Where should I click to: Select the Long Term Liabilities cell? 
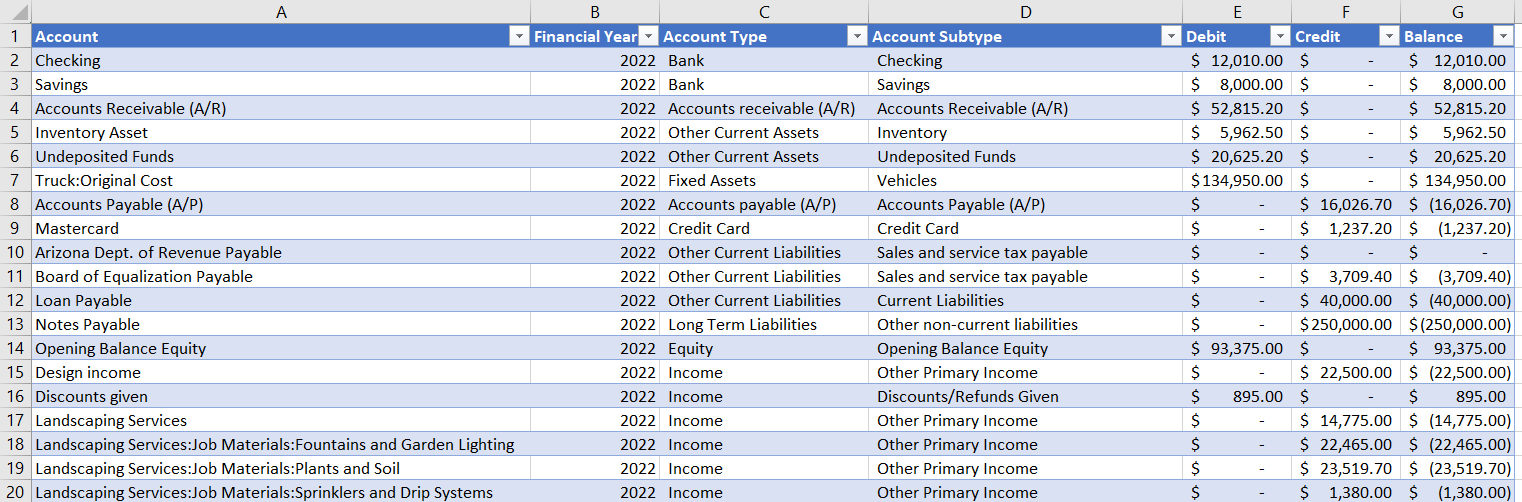764,324
